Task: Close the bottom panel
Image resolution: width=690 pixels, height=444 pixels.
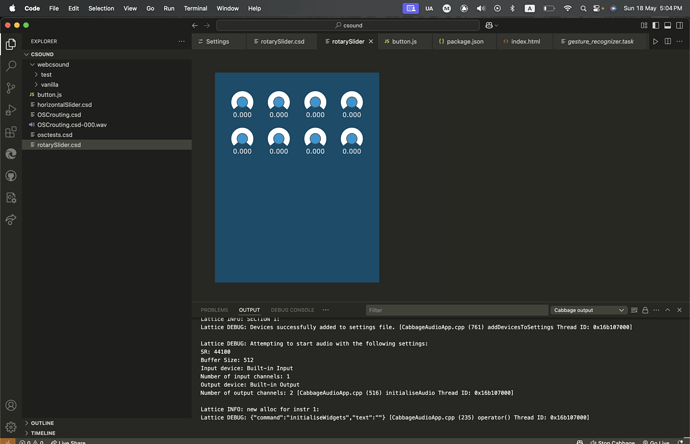Action: tap(679, 310)
